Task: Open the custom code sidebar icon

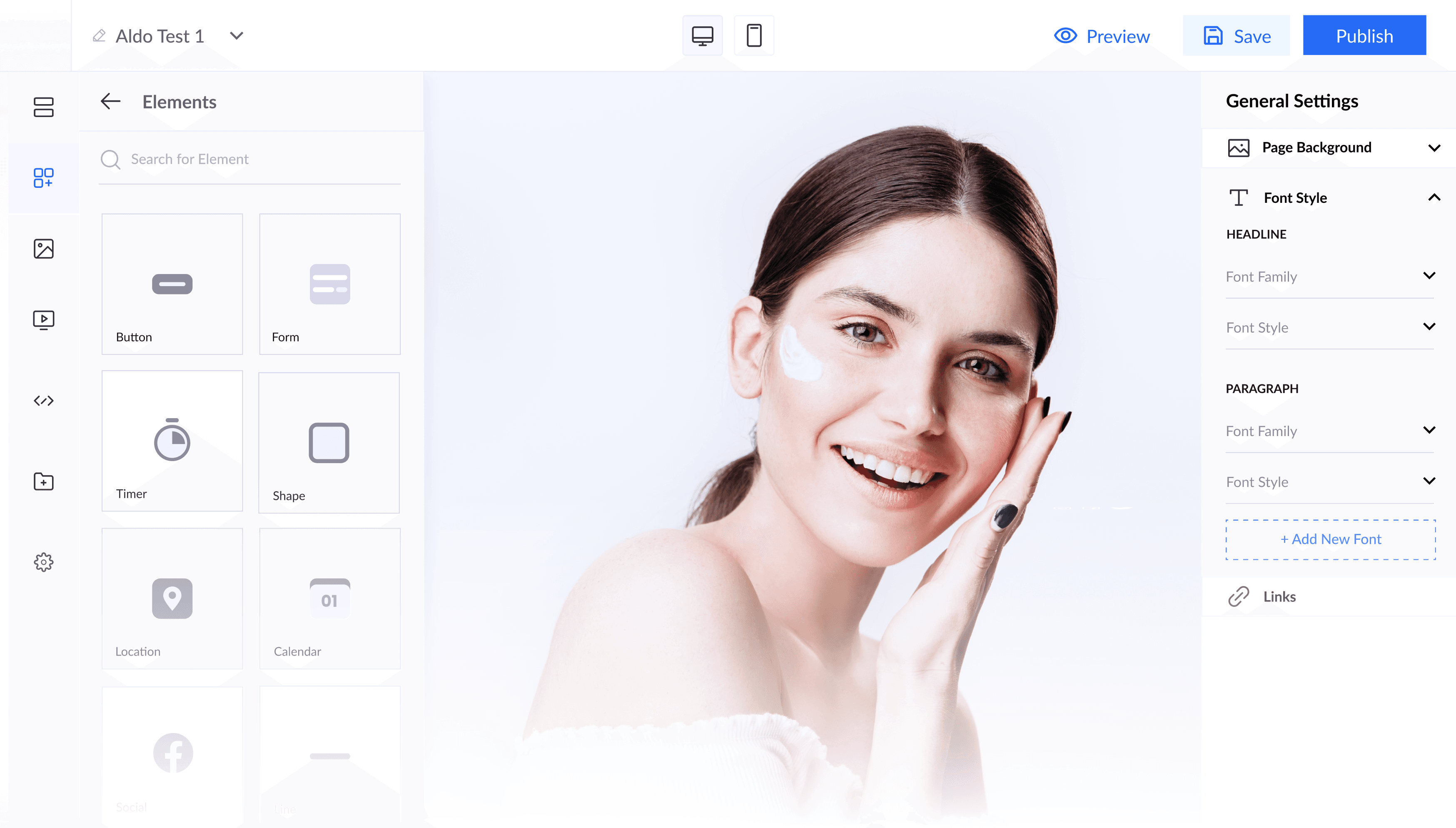Action: [43, 401]
